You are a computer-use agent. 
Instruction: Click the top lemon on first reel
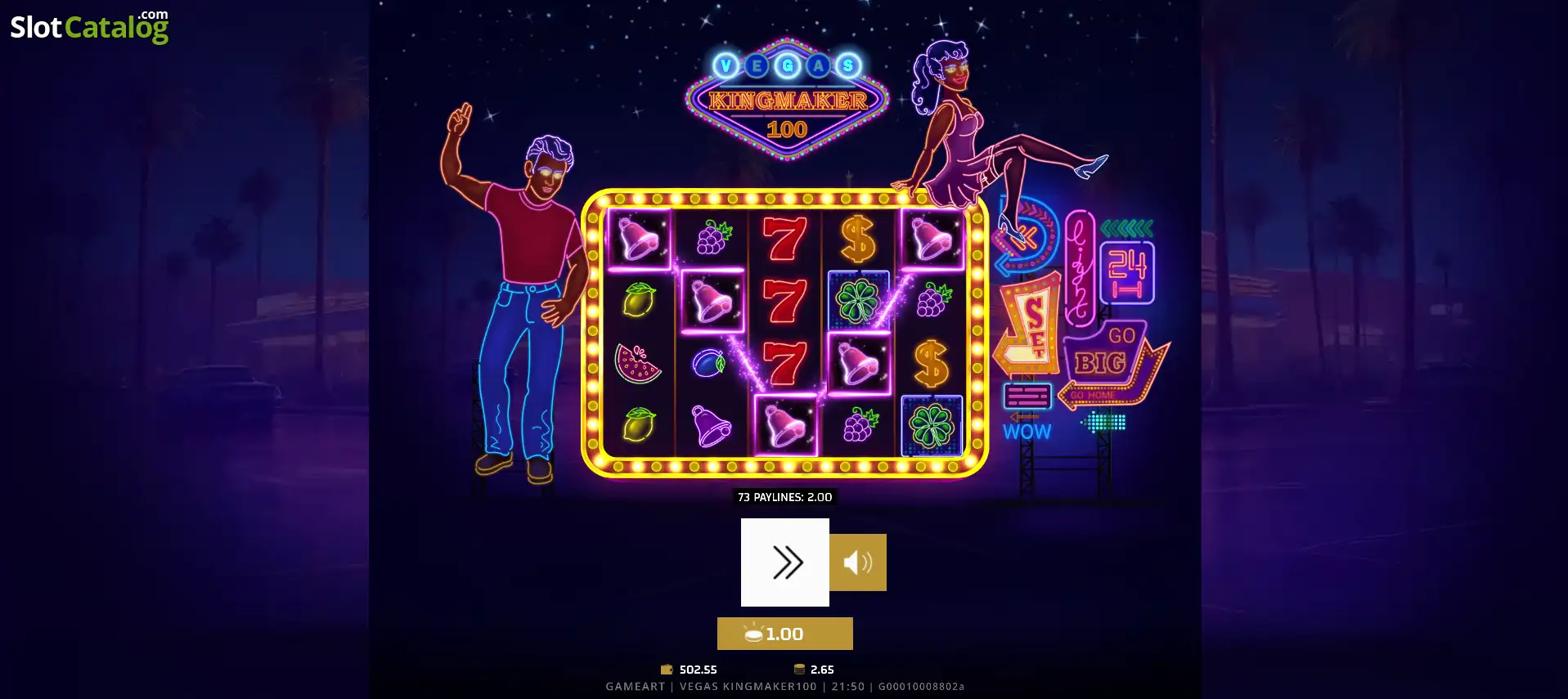coord(639,300)
